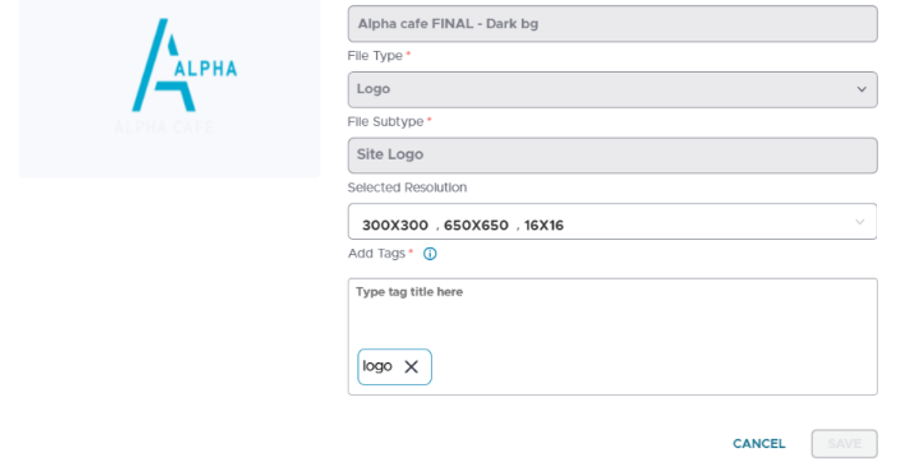Click the File Type dropdown chevron
Screen dimensions: 901x471
point(861,90)
